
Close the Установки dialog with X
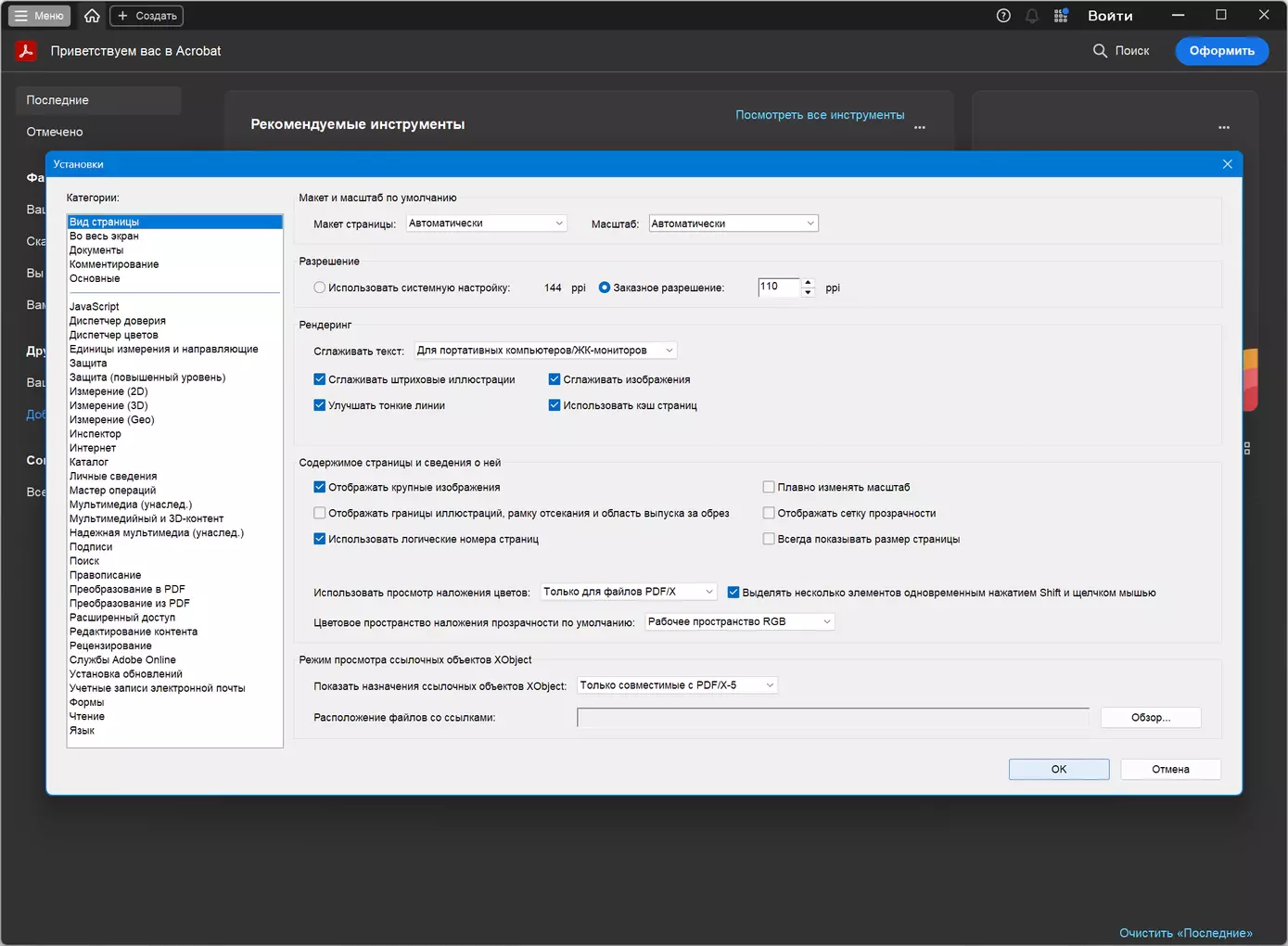pyautogui.click(x=1227, y=164)
